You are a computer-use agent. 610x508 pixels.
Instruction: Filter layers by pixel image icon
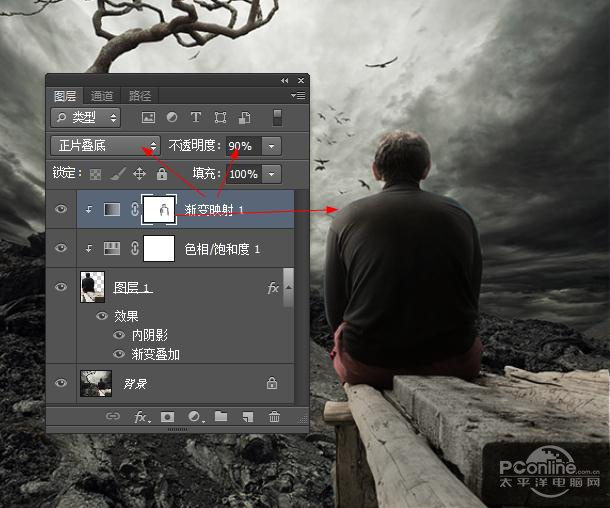click(x=148, y=117)
